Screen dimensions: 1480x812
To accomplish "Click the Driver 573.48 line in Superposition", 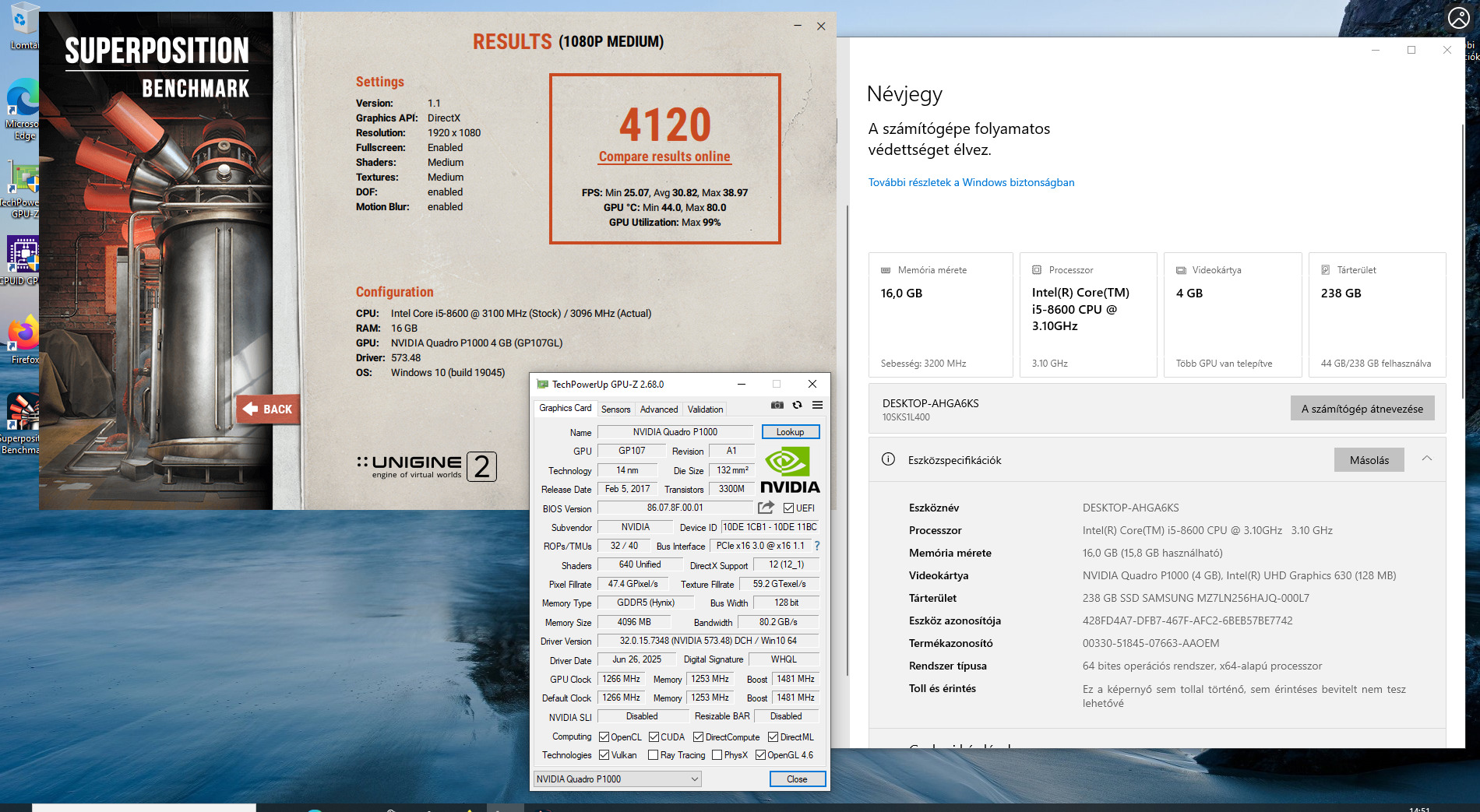I will (388, 358).
